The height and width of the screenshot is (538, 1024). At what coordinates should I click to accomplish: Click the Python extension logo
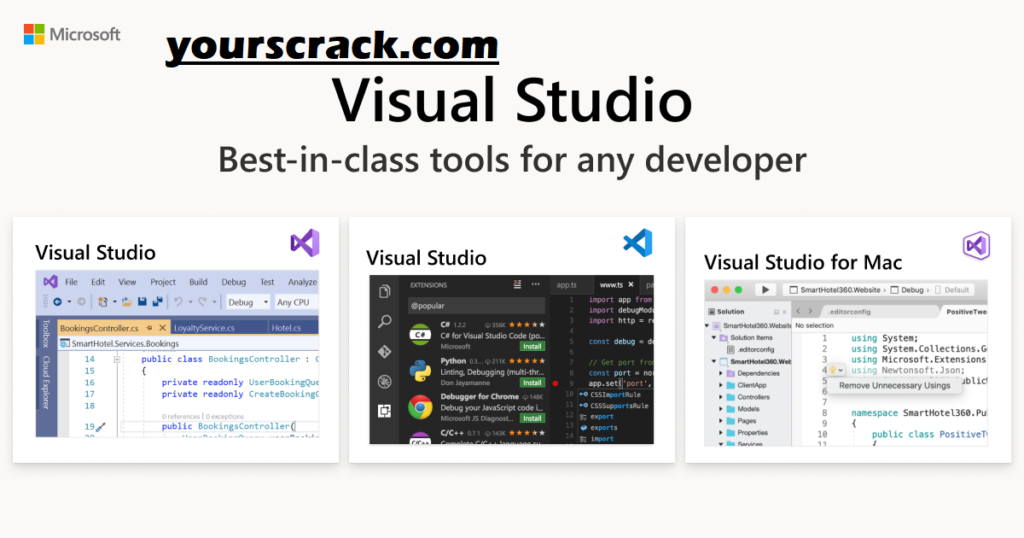pos(420,371)
